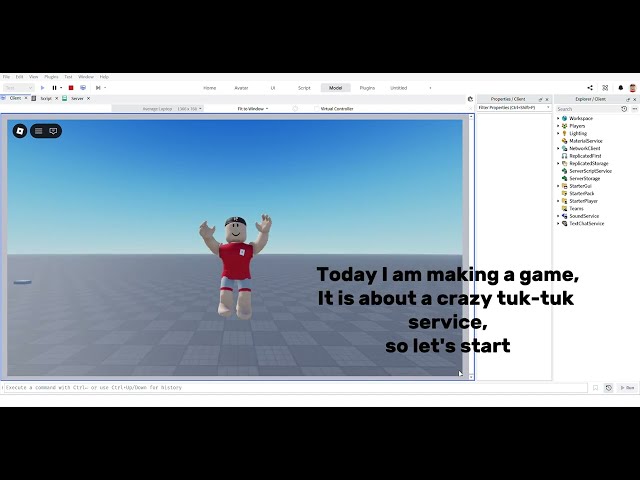This screenshot has height=480, width=640.
Task: Expand the Players tree node
Action: (558, 126)
